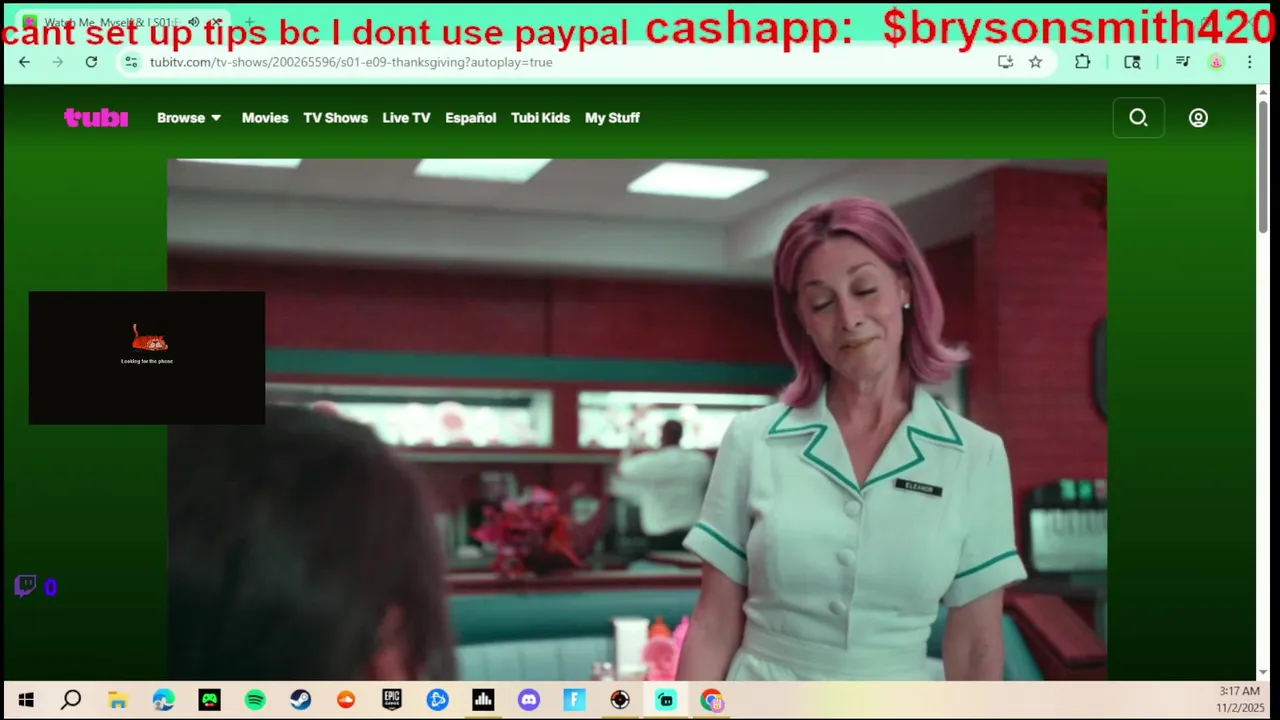Click the install app icon in the address bar
Screen dimensions: 1280x720
coord(1005,62)
